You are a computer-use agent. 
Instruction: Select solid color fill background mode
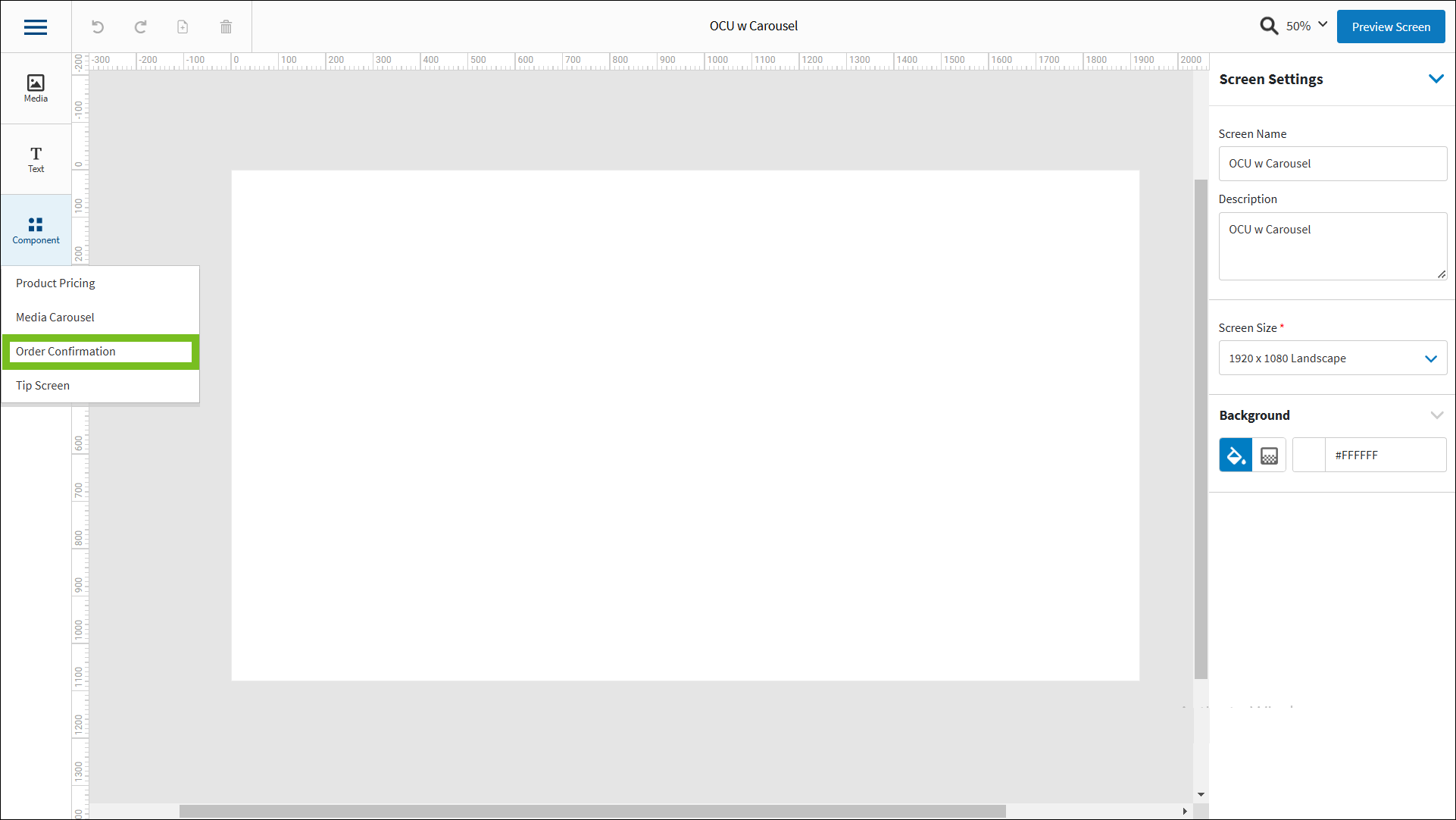point(1235,455)
